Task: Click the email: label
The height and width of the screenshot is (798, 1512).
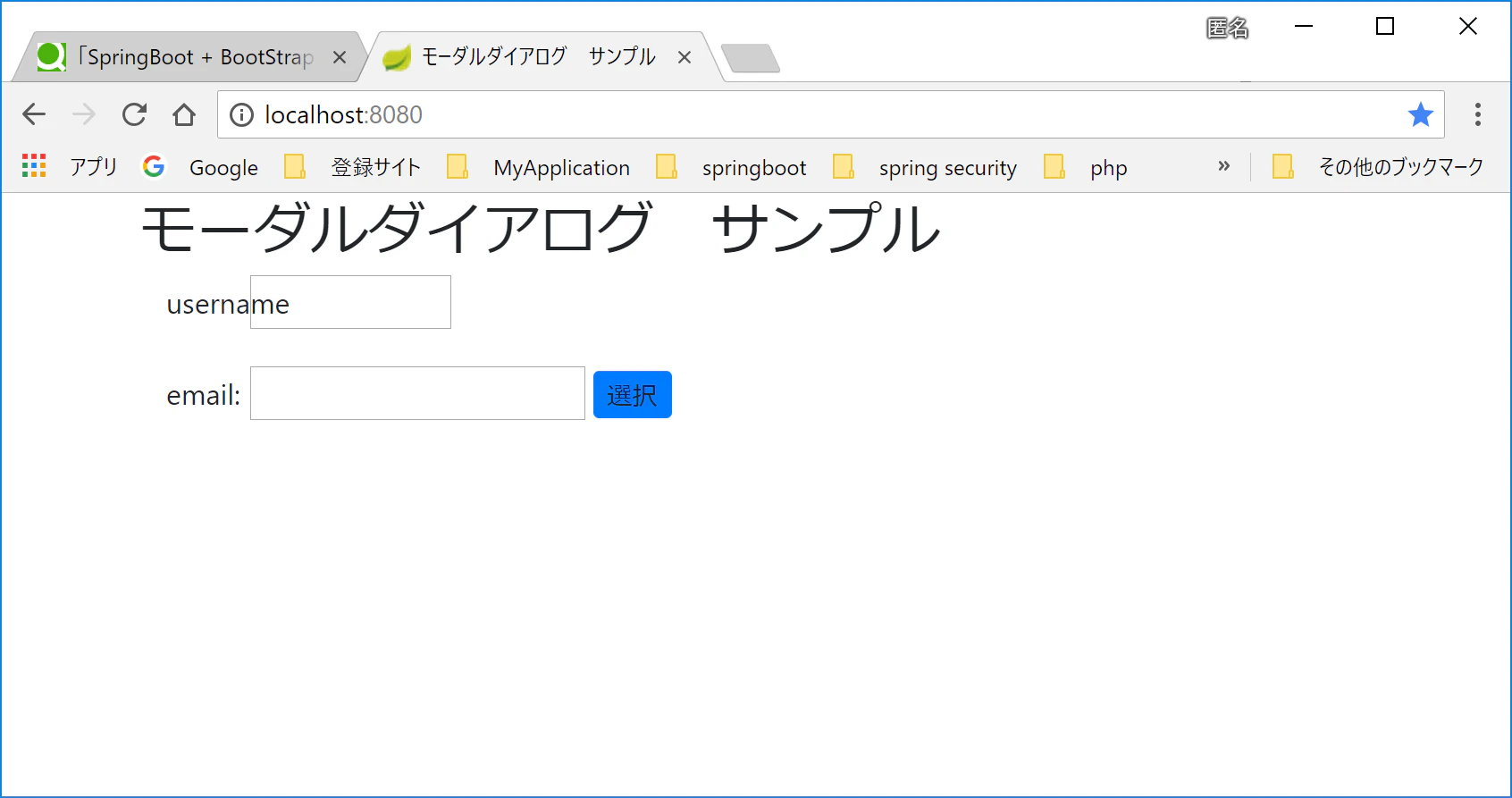Action: point(204,395)
